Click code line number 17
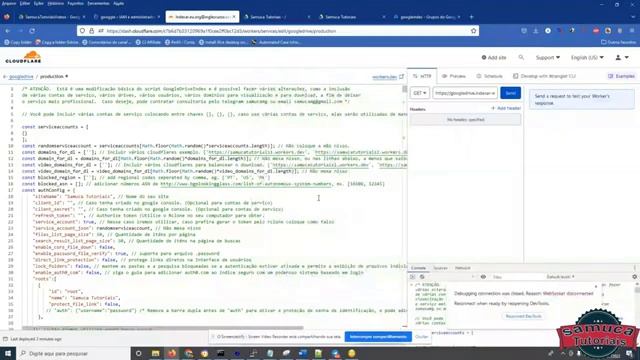640x360 pixels. [x=11, y=190]
